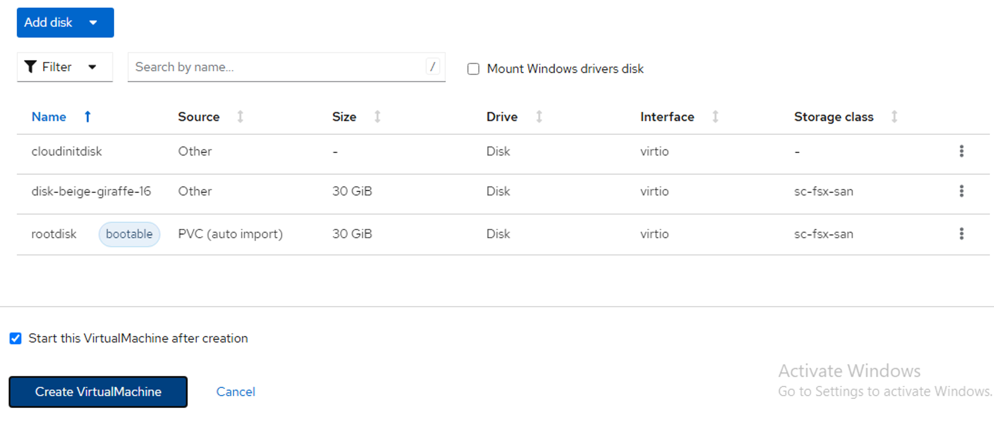The image size is (994, 421).
Task: Click PVC (auto import) source cell
Action: click(x=230, y=234)
